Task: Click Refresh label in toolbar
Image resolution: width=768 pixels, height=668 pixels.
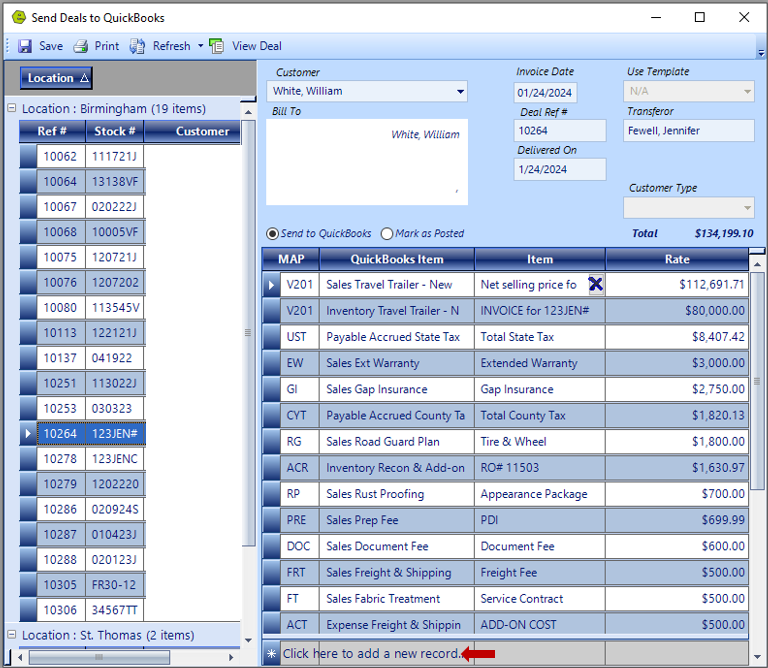Action: tap(171, 46)
